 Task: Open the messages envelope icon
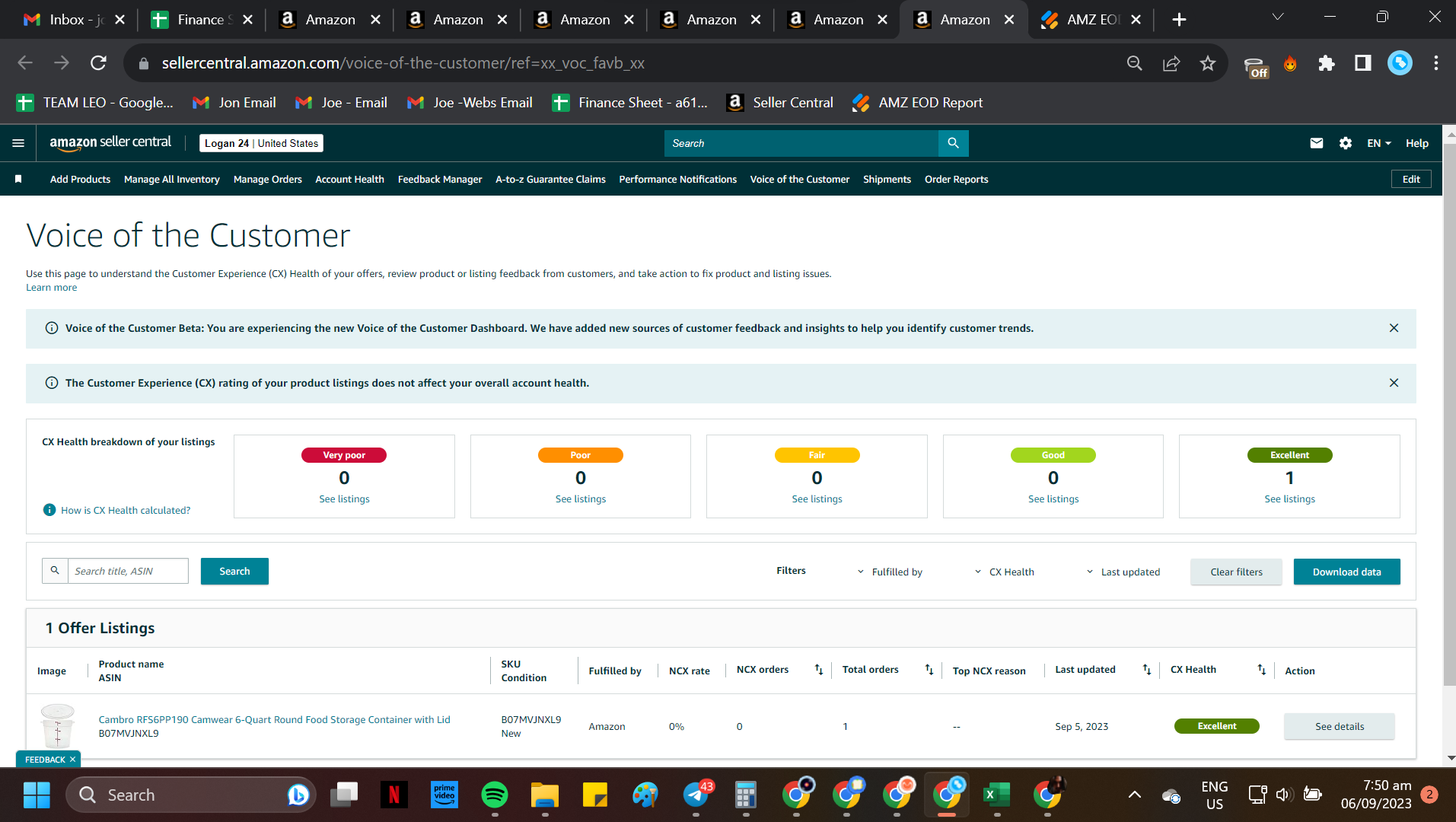pyautogui.click(x=1316, y=143)
